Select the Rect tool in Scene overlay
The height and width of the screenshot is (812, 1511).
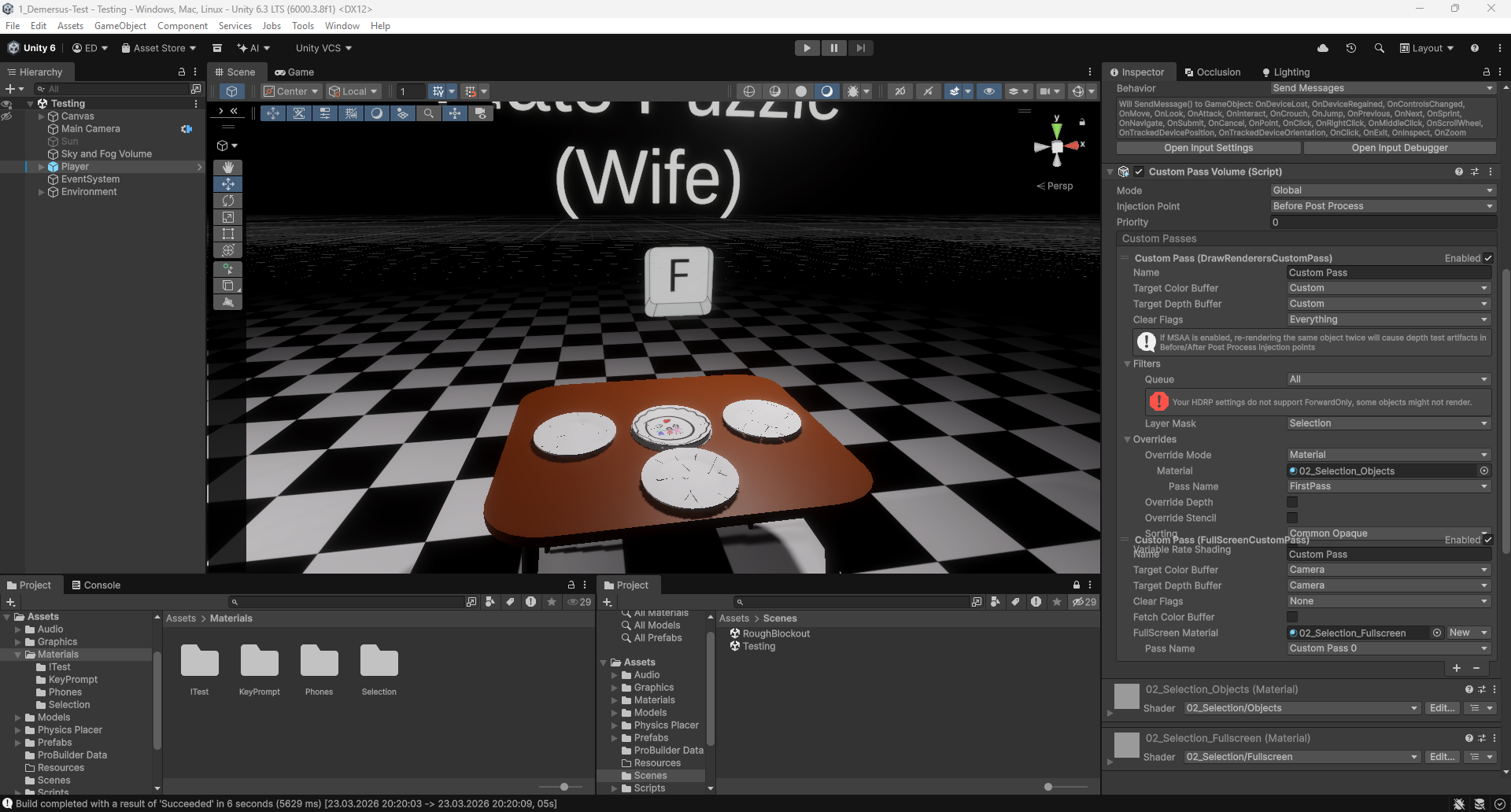pyautogui.click(x=228, y=234)
